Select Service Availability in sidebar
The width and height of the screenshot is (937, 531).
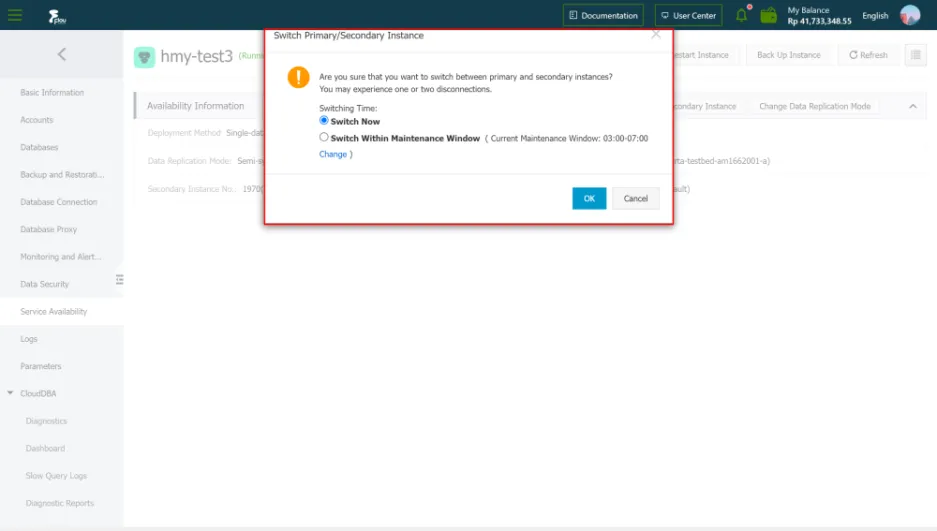(x=54, y=312)
